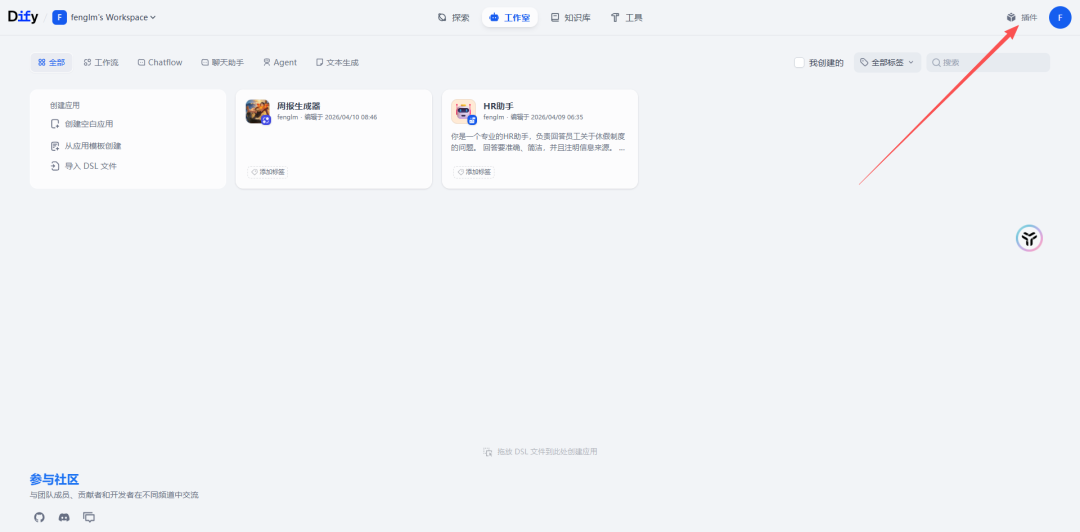The width and height of the screenshot is (1080, 532).
Task: Add a tag to HR助手
Action: [474, 172]
